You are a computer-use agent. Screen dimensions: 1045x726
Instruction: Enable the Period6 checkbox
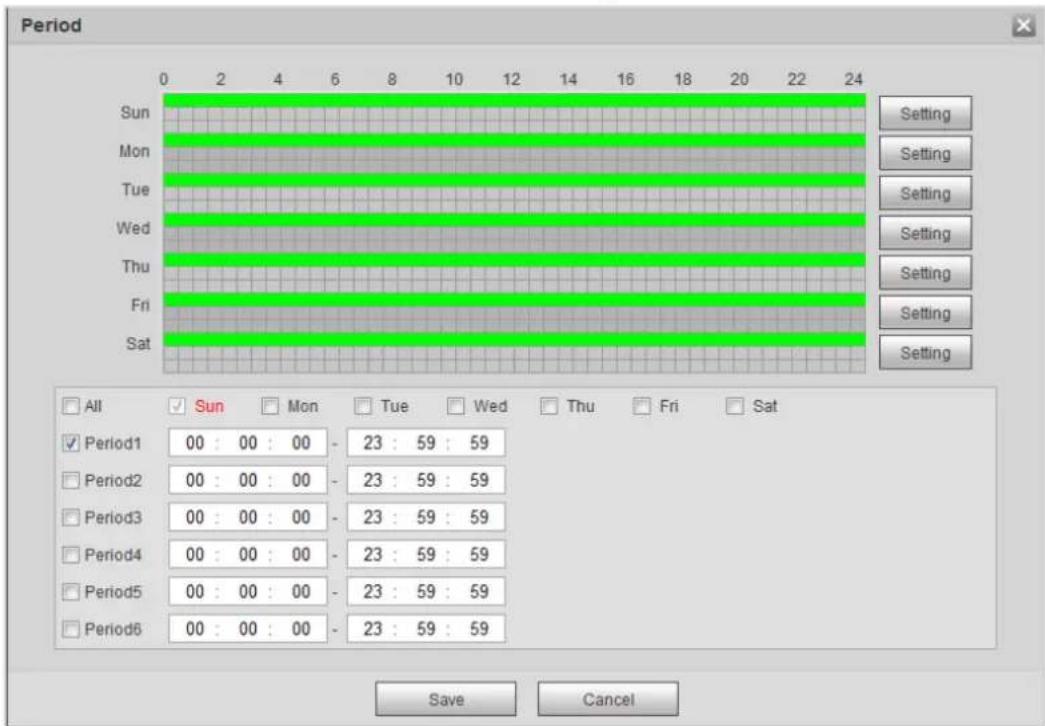[71, 629]
